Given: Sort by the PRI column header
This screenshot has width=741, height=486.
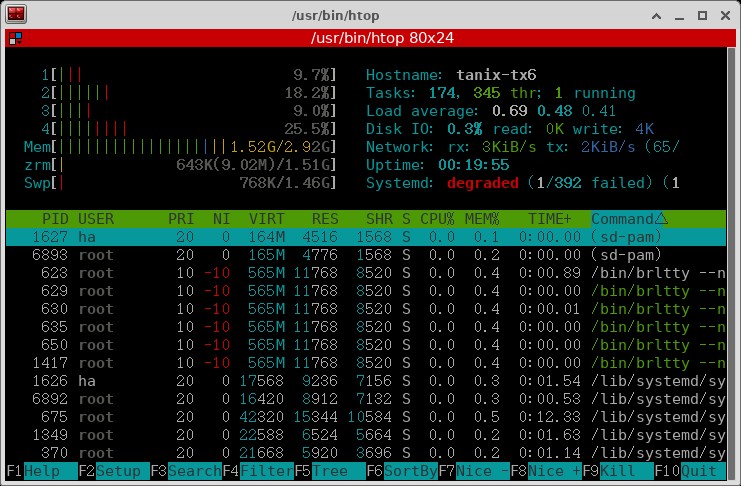Looking at the screenshot, I should 181,219.
